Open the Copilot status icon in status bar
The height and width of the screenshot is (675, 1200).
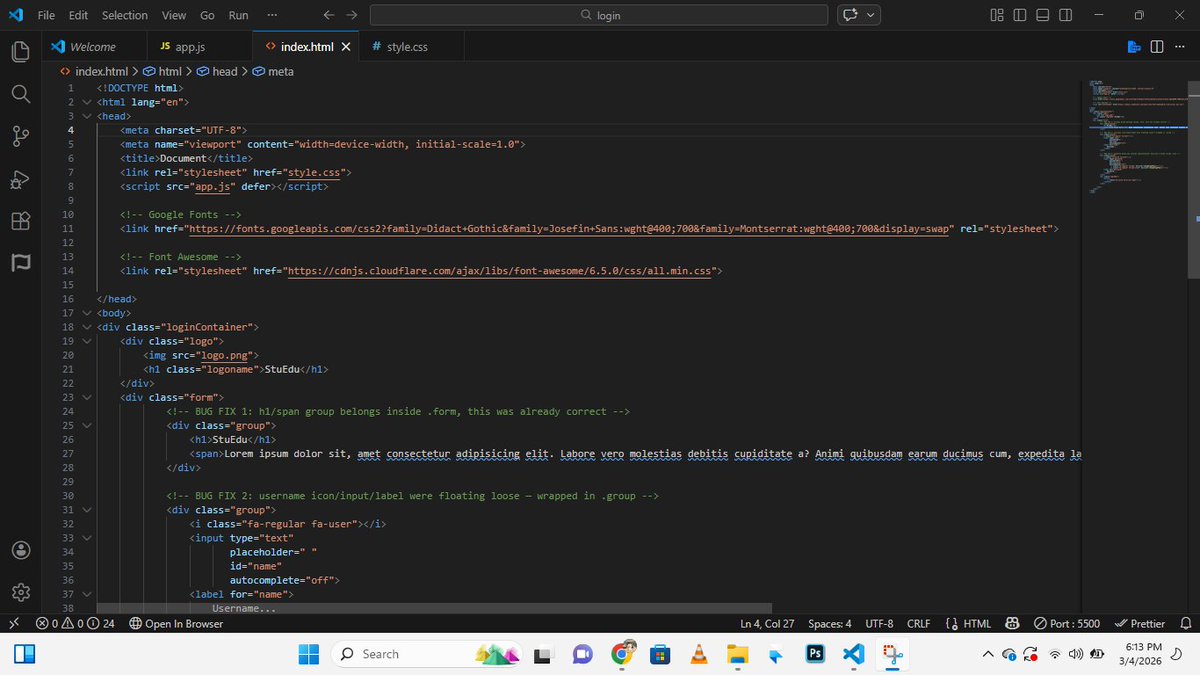(1012, 624)
